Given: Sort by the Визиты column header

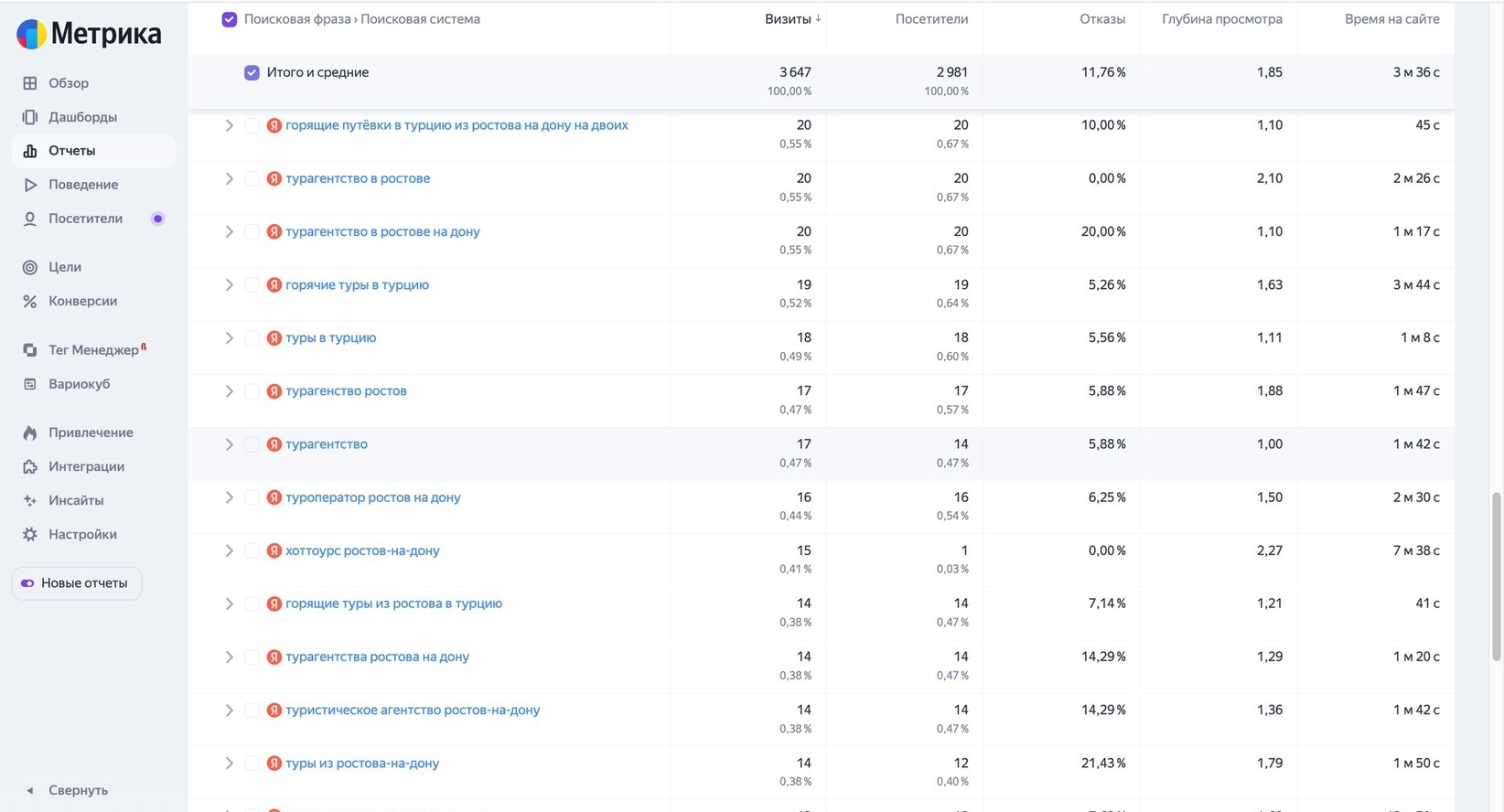Looking at the screenshot, I should tap(788, 19).
